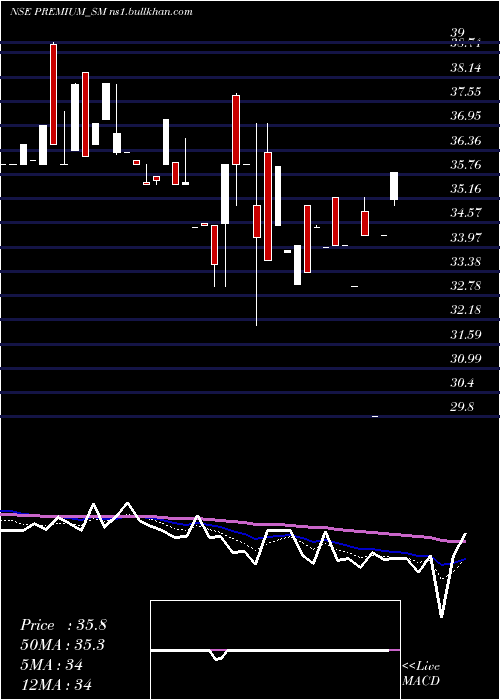
Task: Click the 30.4 price axis label
Action: click(x=463, y=383)
